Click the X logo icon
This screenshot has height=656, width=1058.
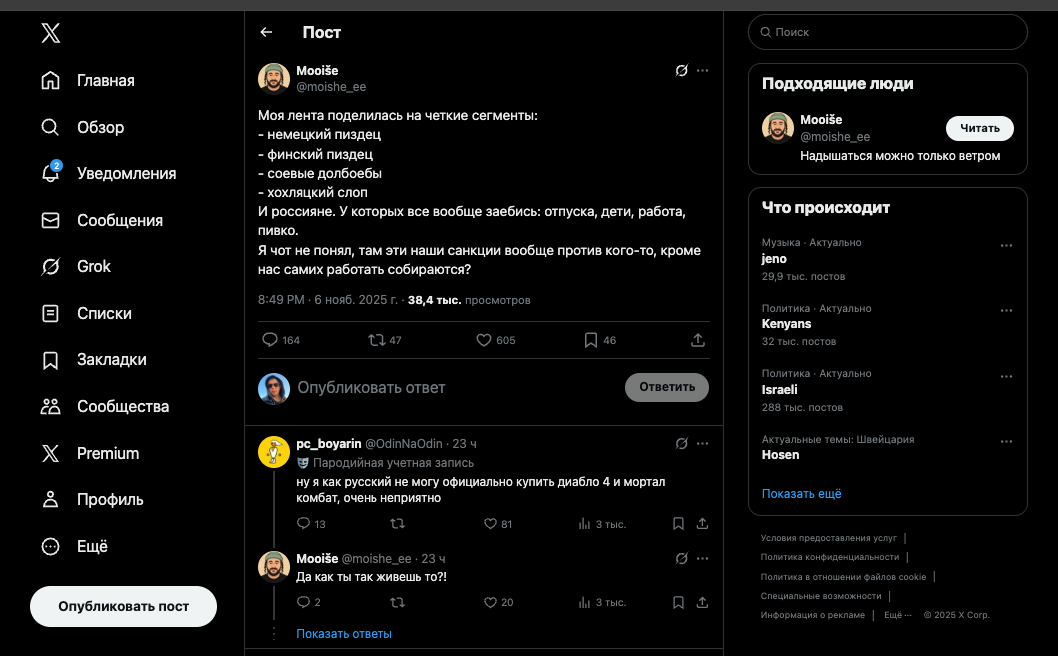(x=51, y=33)
